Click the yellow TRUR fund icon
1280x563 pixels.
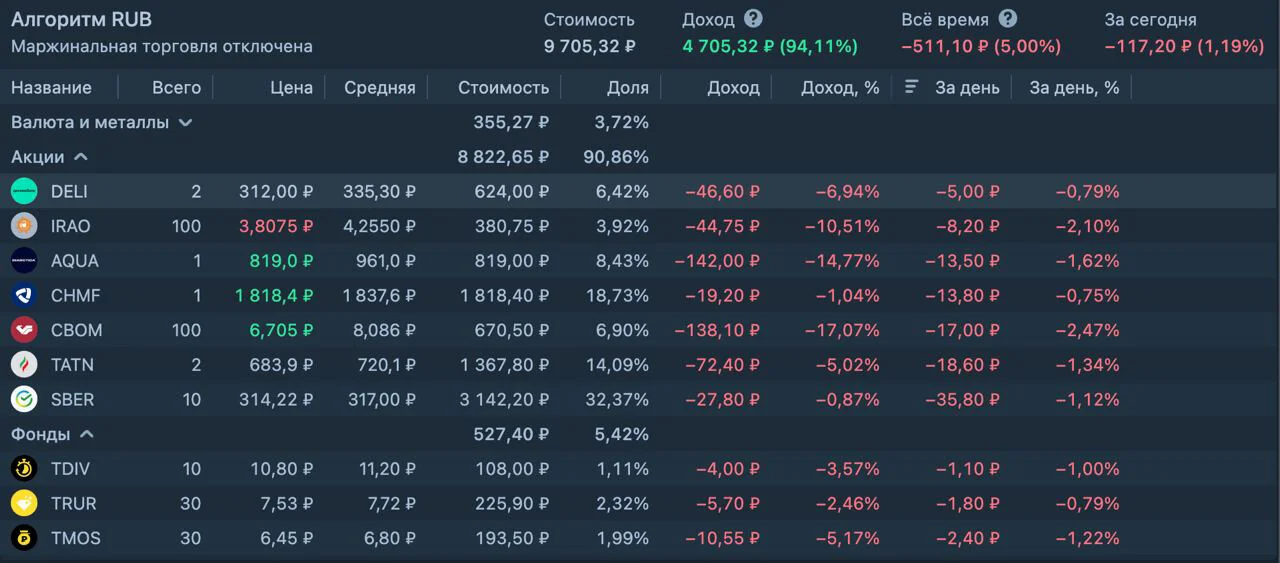click(24, 504)
